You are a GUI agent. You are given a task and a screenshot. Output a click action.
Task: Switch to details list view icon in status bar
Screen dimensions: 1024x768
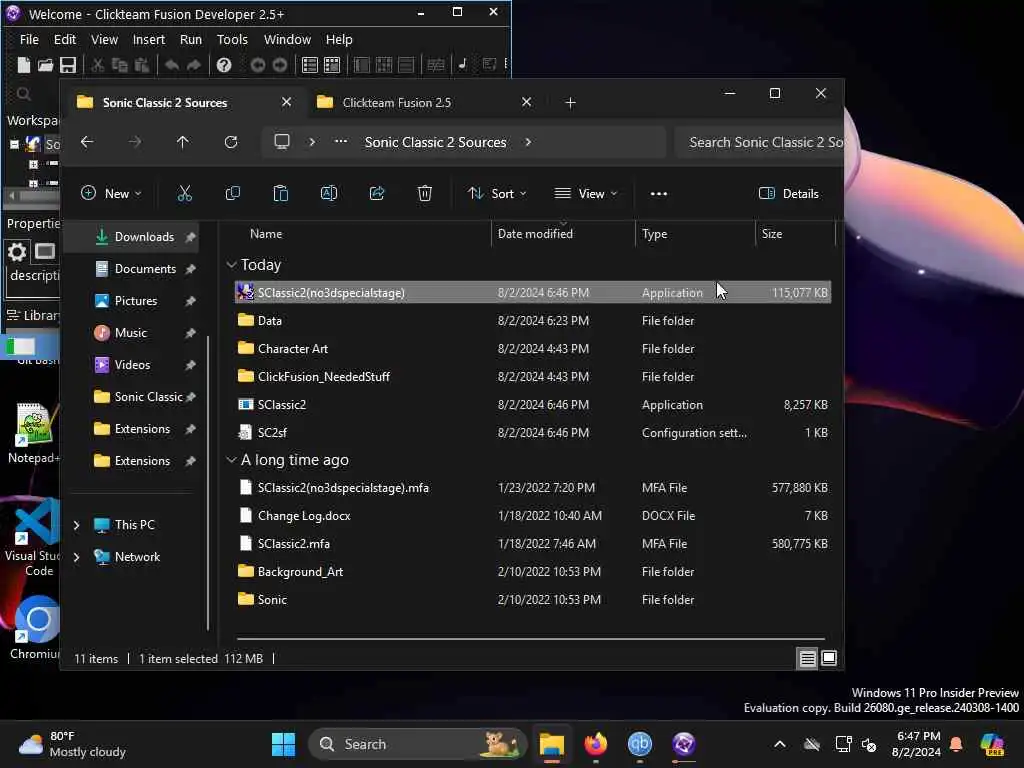coord(807,658)
